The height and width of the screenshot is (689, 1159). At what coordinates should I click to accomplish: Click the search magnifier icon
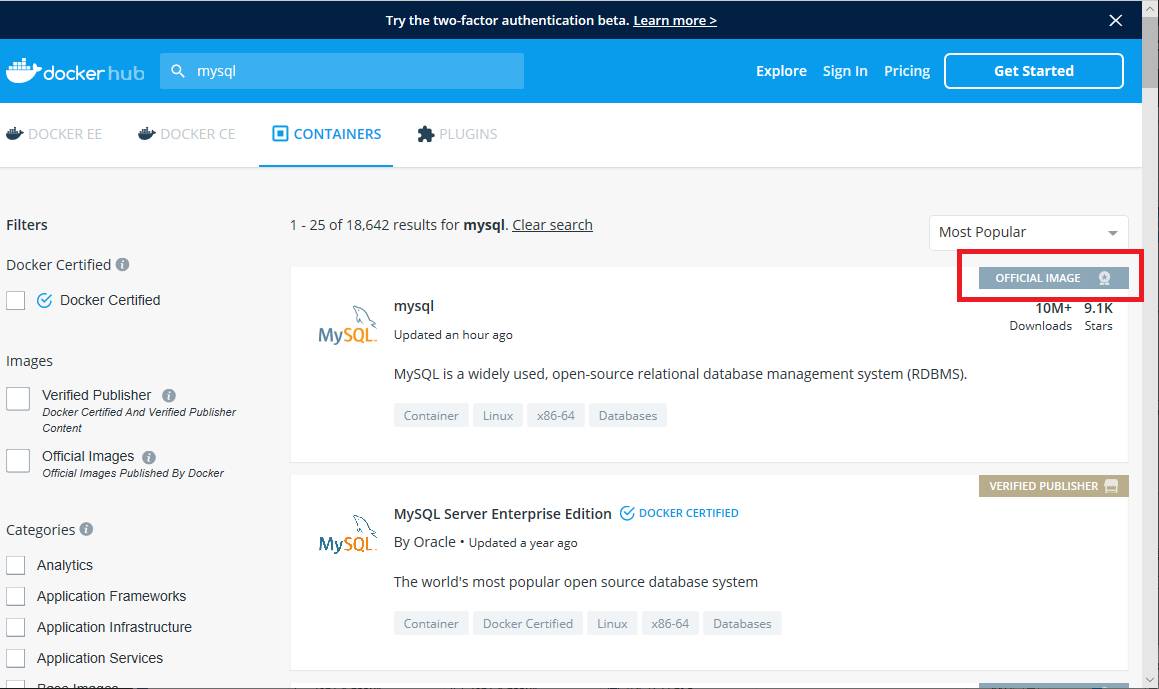(x=177, y=71)
